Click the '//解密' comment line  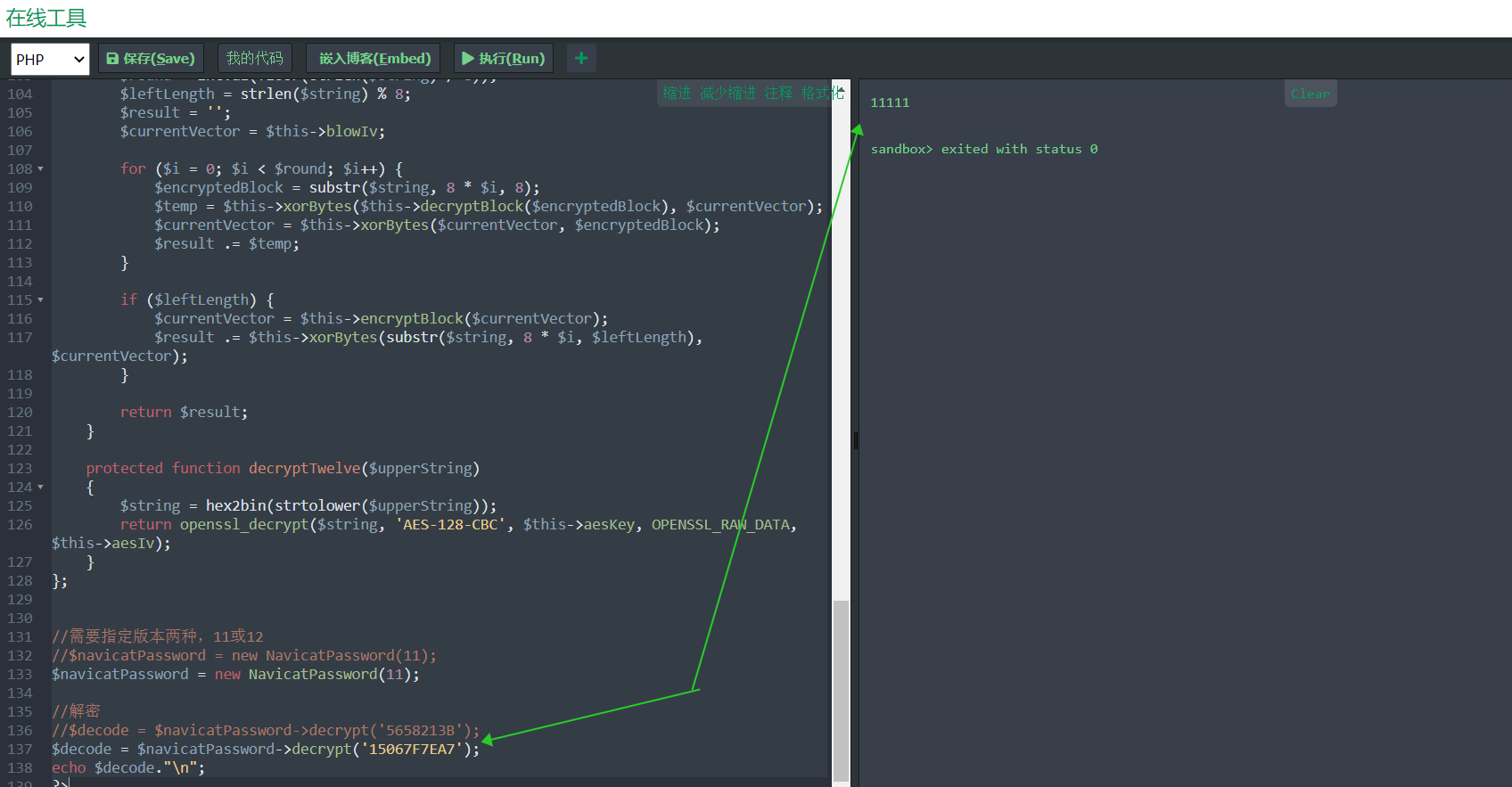76,711
